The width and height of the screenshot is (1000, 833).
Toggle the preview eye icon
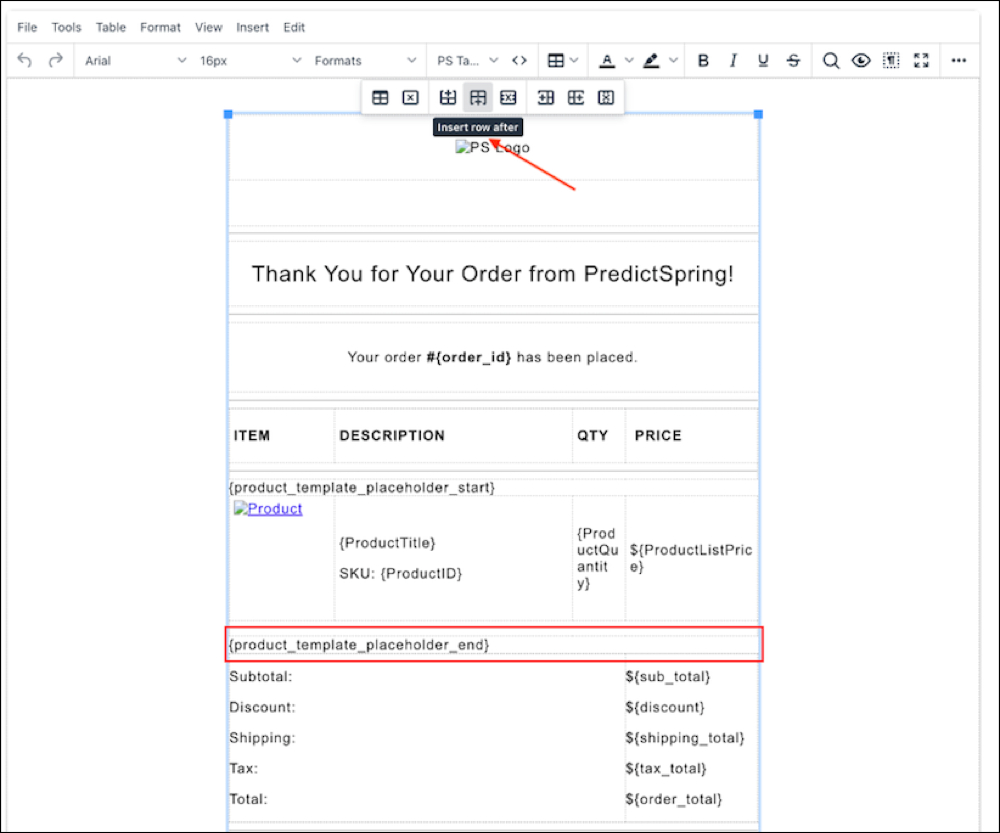861,61
